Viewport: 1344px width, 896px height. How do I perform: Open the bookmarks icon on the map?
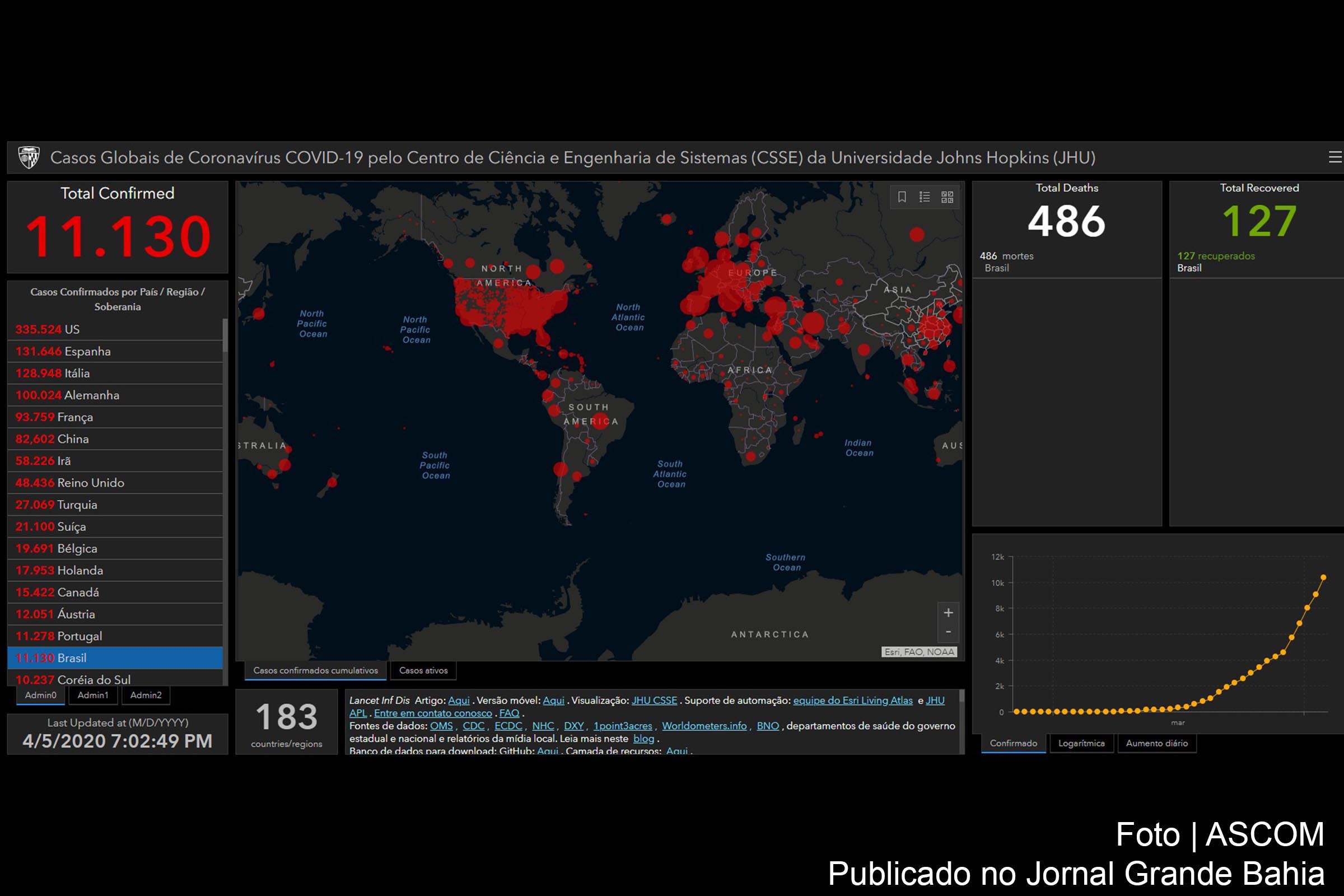tap(902, 197)
